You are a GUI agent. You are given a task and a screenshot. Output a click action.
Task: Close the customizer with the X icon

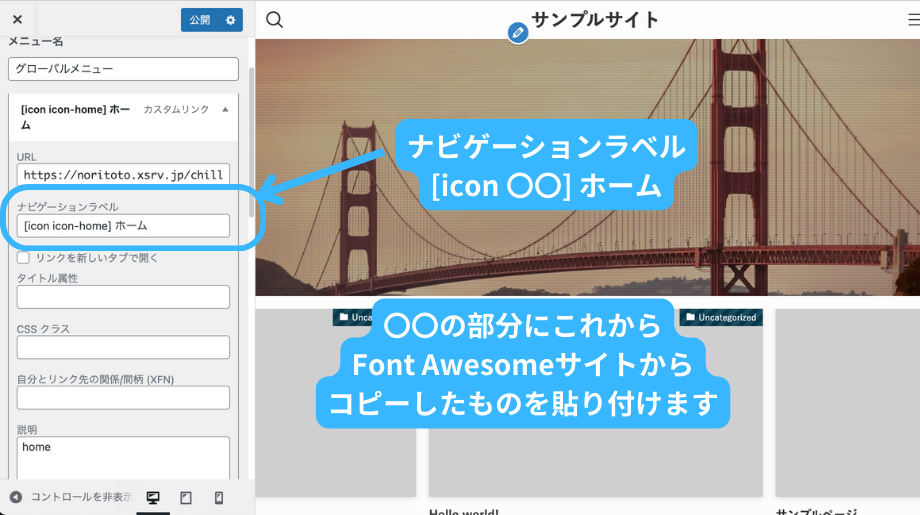pos(18,19)
